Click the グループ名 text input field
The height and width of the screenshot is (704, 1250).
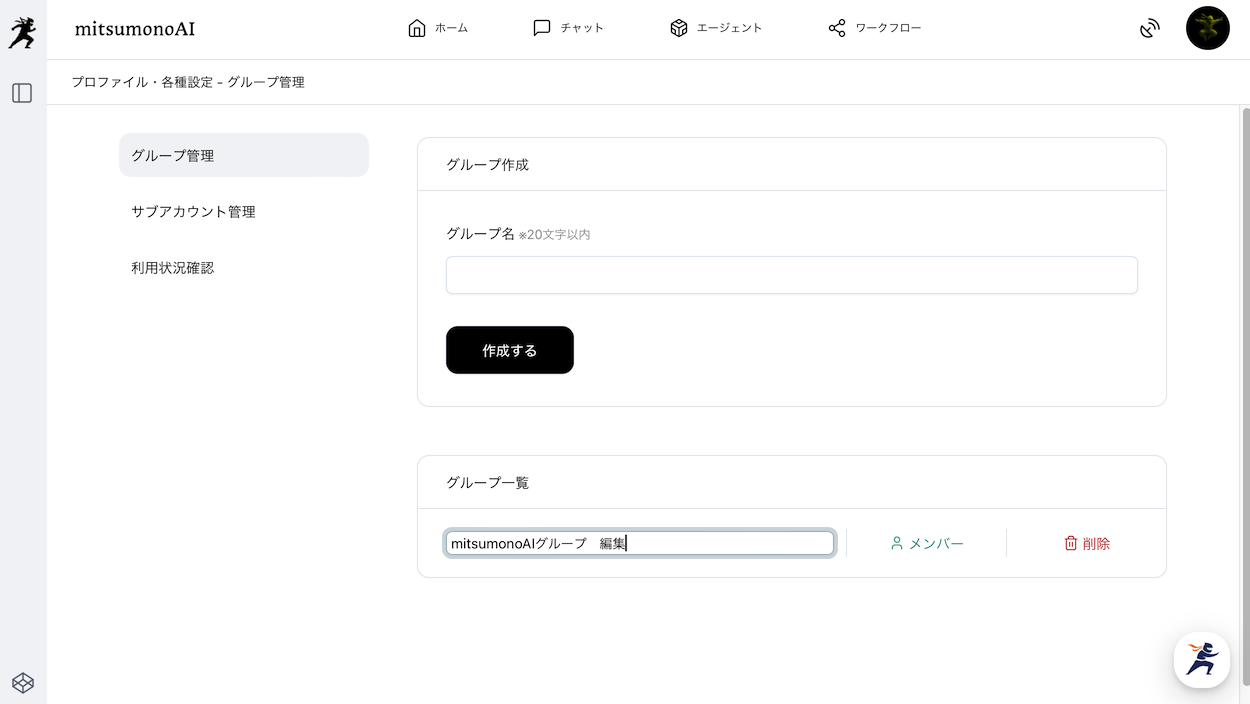[x=791, y=275]
